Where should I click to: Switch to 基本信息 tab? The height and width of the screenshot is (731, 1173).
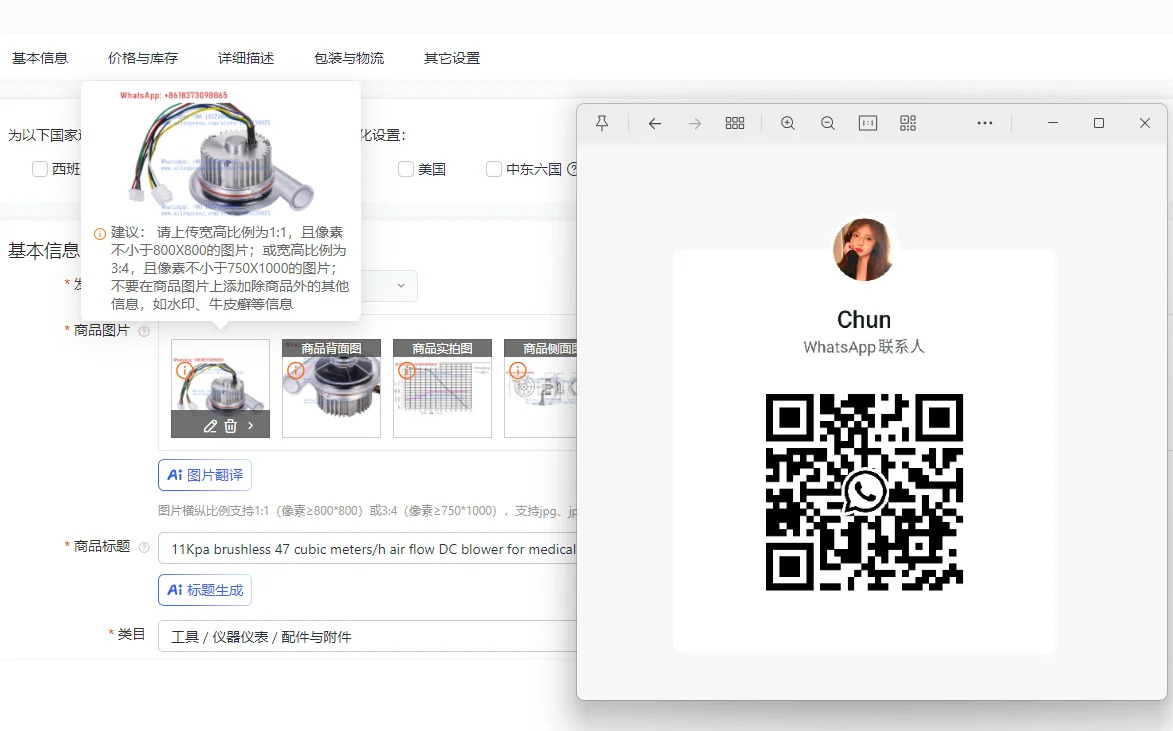tap(40, 58)
